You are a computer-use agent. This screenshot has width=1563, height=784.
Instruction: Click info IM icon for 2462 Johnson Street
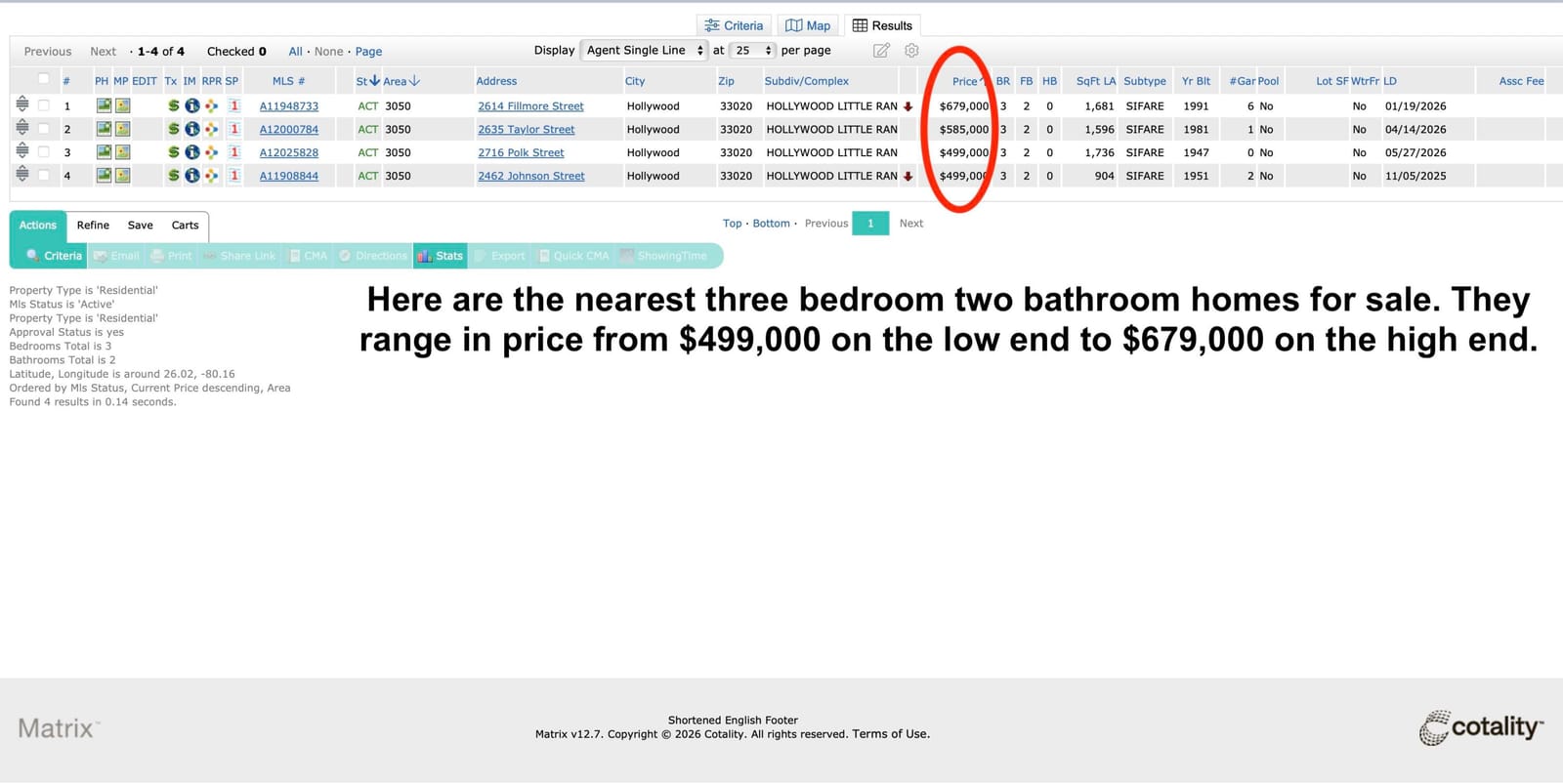(x=192, y=176)
